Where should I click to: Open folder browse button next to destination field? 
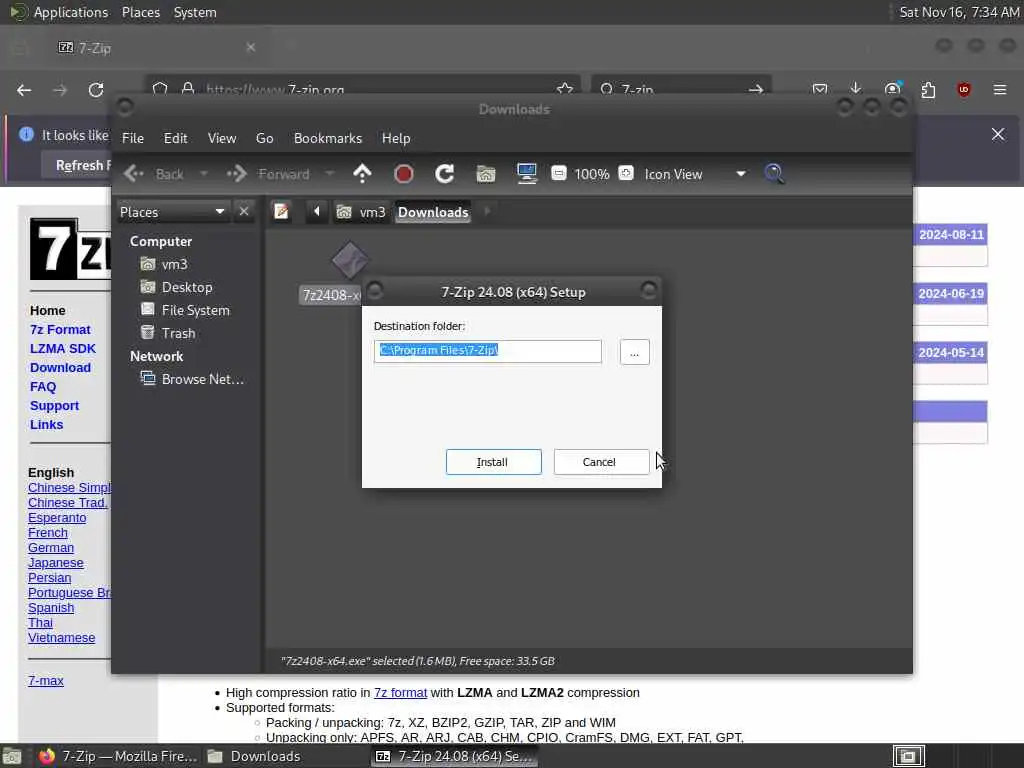click(x=634, y=353)
